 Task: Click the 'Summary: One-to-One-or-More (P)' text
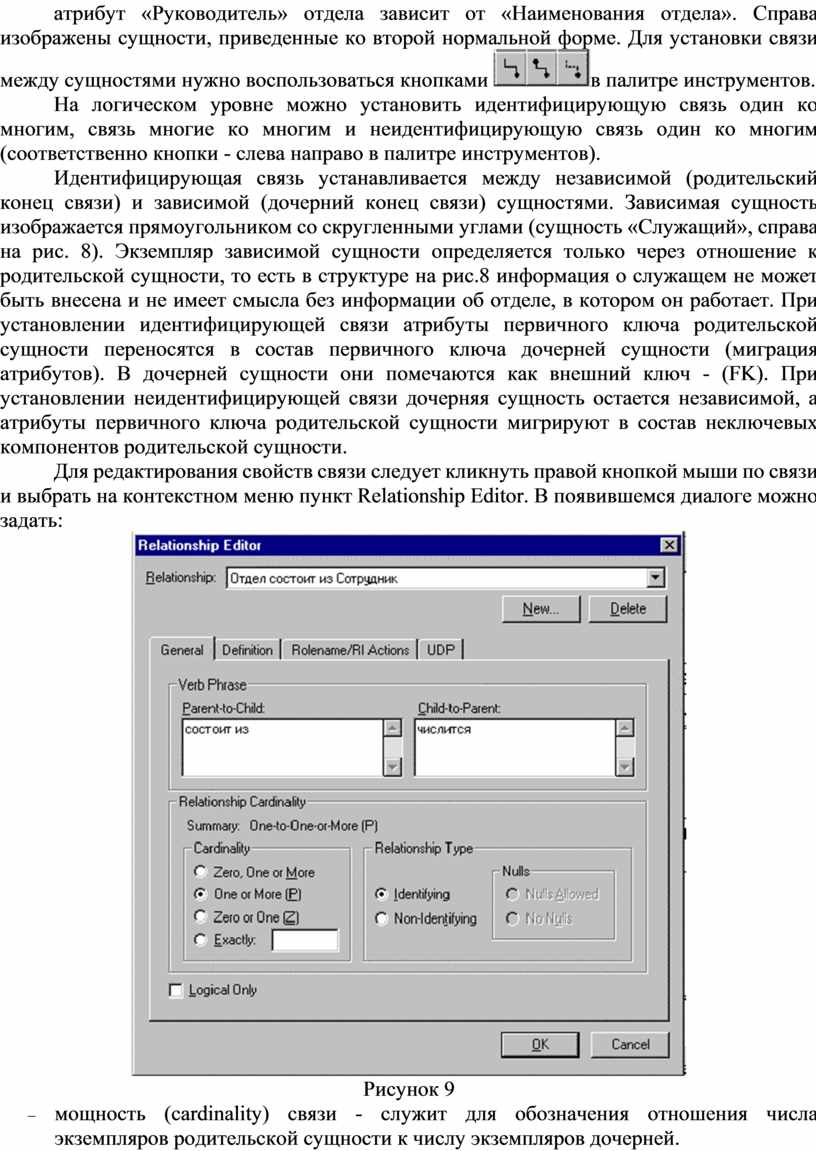pyautogui.click(x=283, y=826)
